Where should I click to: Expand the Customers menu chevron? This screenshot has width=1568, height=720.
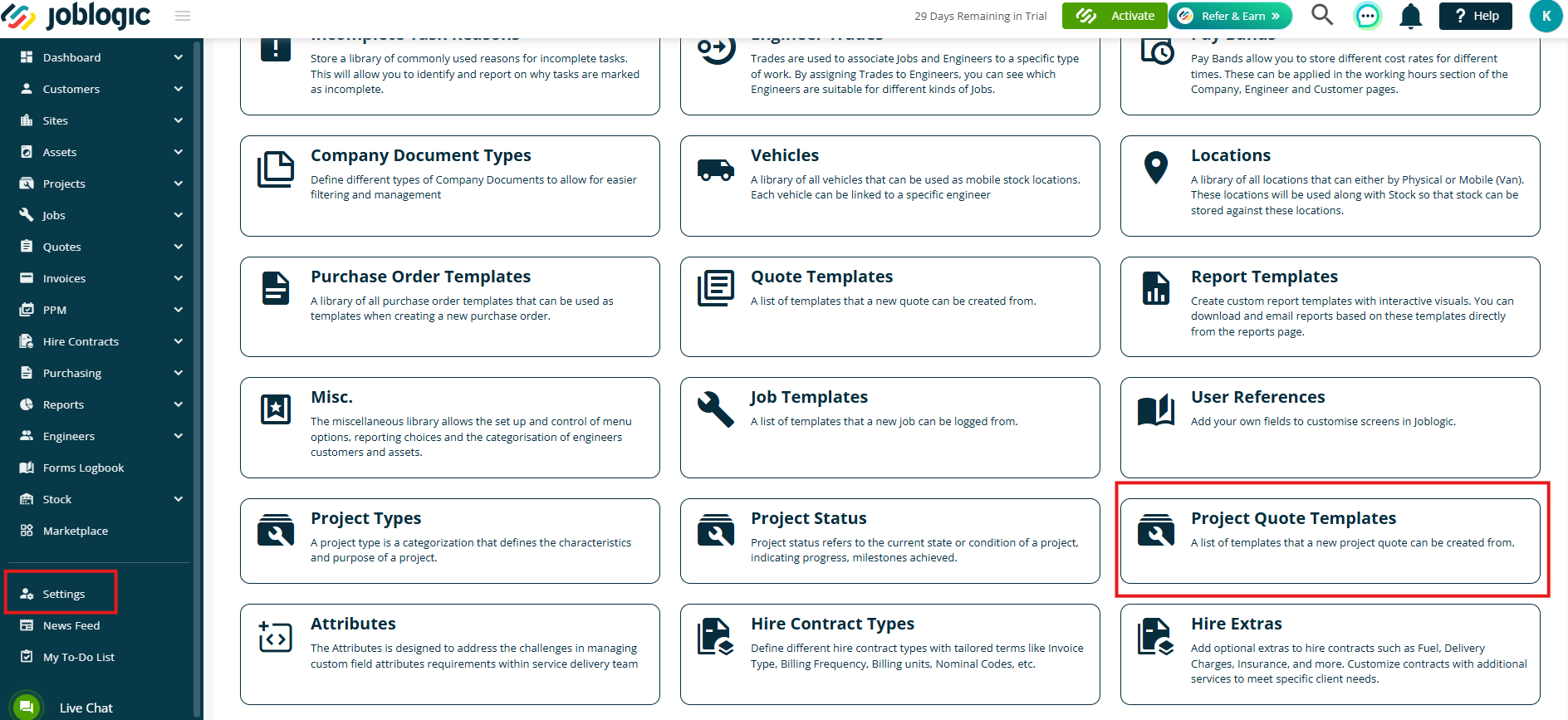[179, 89]
